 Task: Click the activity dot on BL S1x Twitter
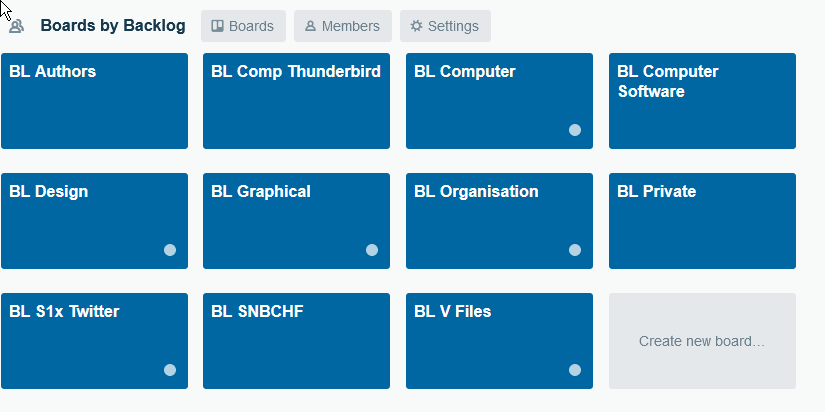(169, 370)
